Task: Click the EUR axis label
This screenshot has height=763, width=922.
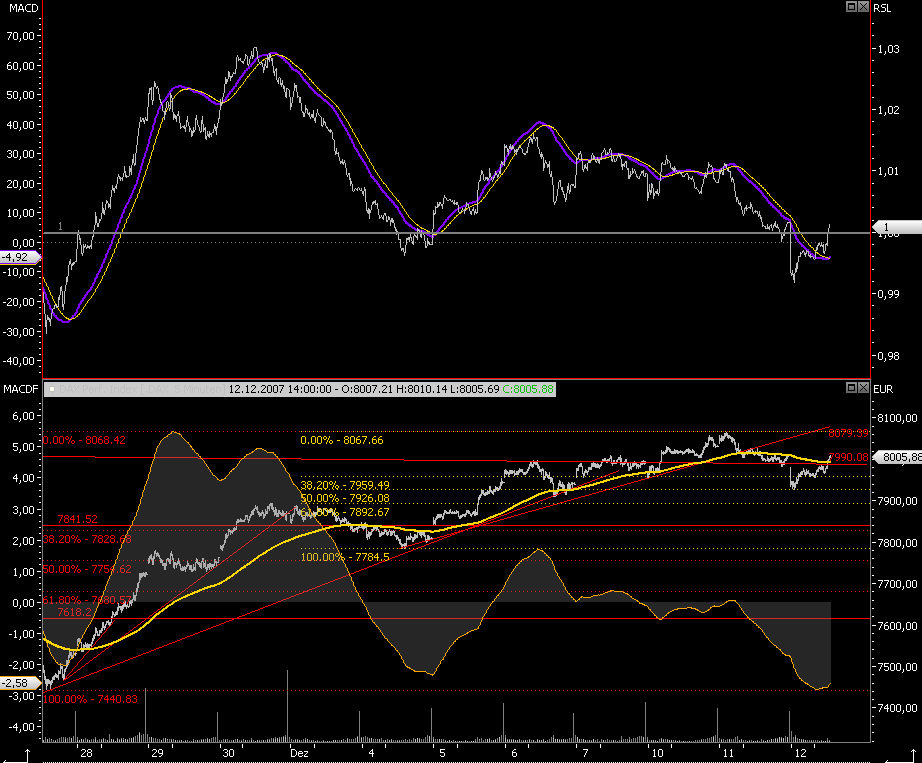Action: [883, 389]
